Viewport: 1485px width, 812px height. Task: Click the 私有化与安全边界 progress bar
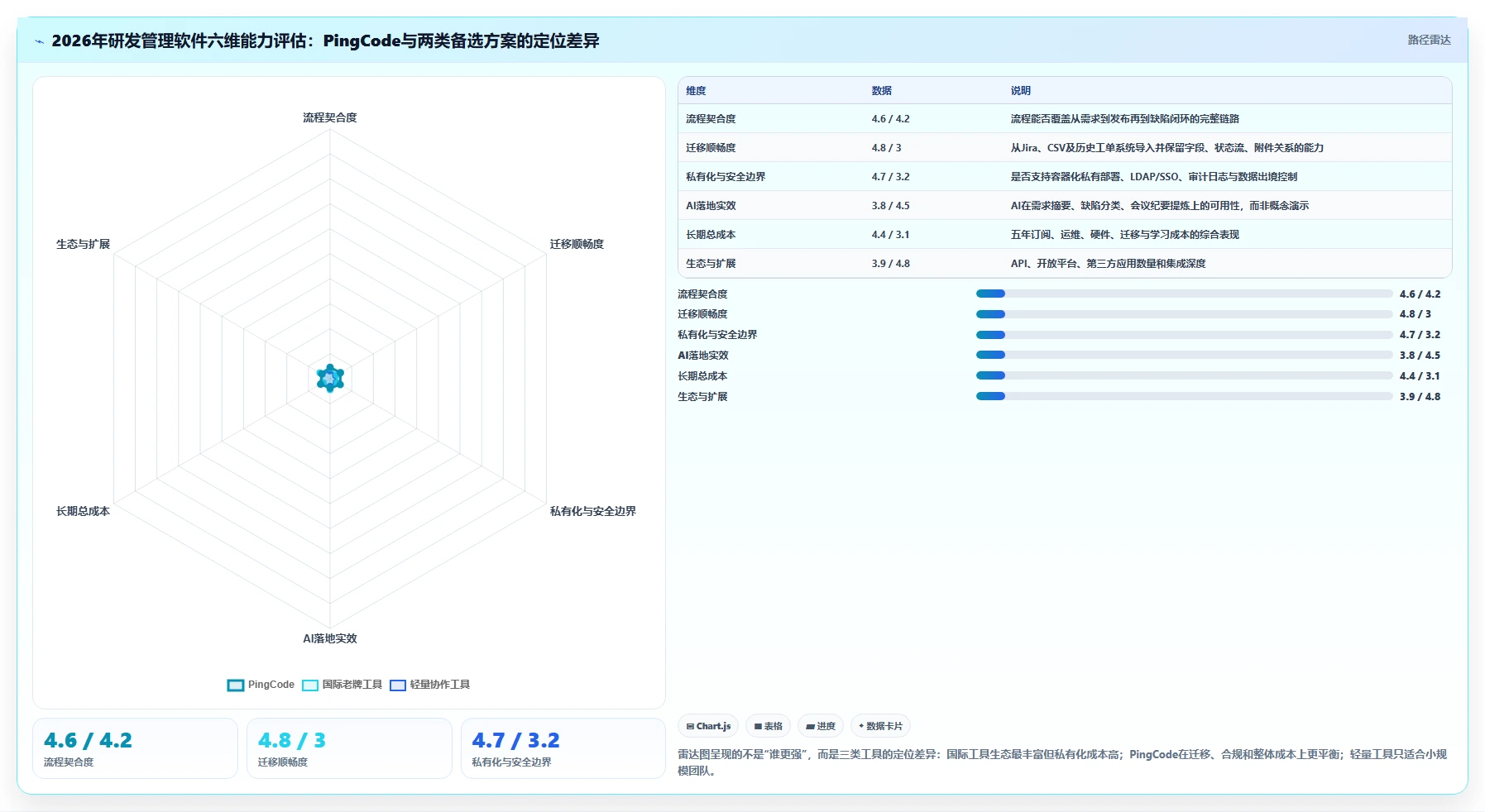(x=1184, y=335)
